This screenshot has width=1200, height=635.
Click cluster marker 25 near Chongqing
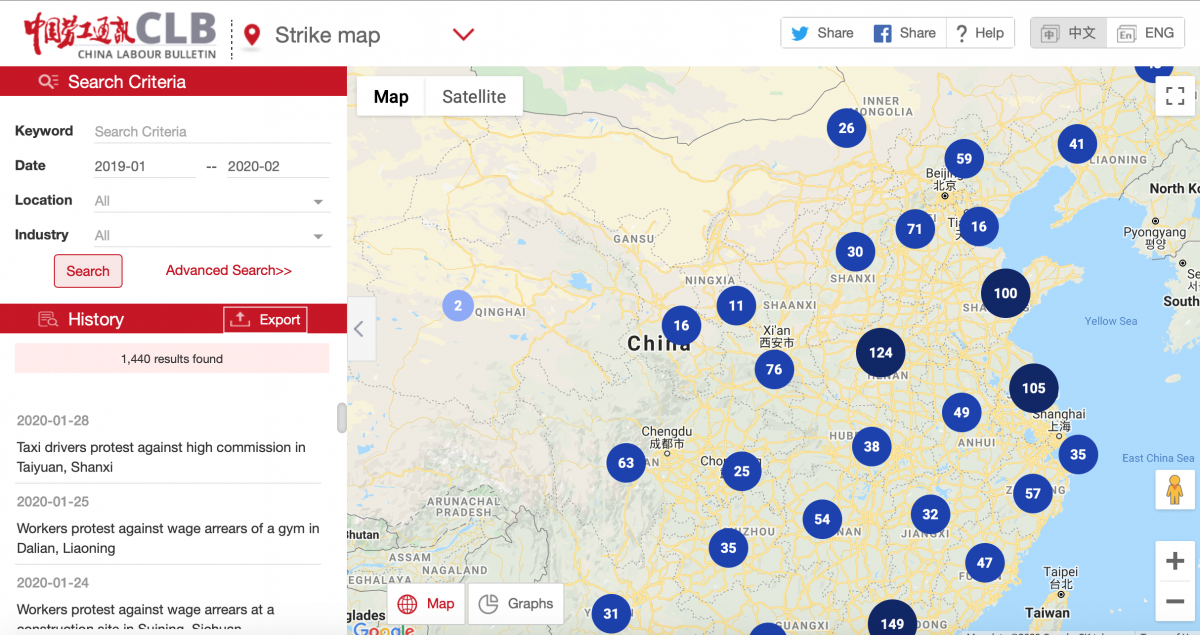[742, 471]
